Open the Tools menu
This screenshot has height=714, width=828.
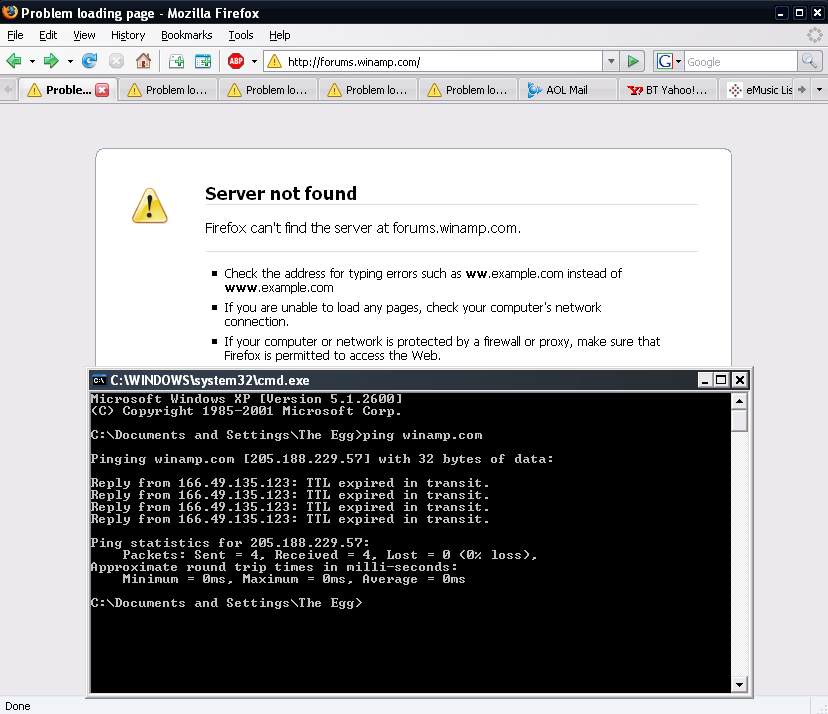pos(241,35)
